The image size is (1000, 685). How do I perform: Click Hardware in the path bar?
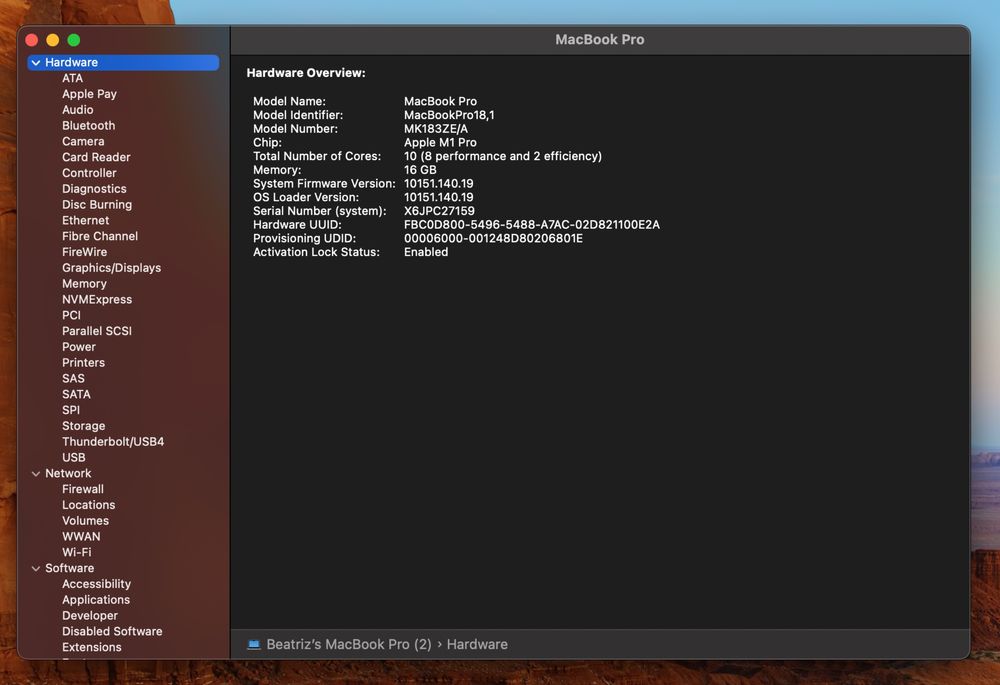(x=477, y=645)
